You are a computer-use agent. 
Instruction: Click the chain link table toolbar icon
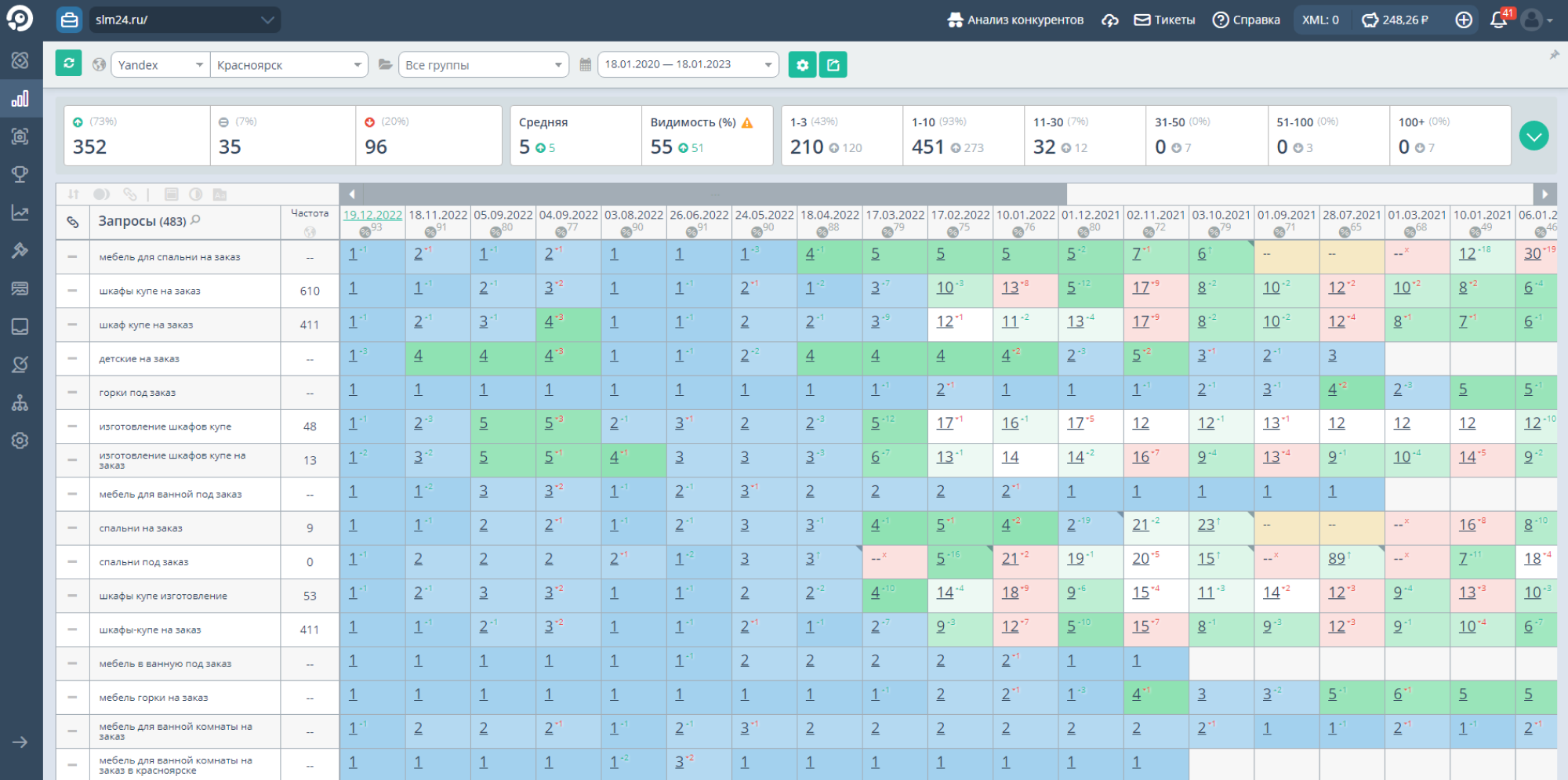tap(130, 194)
